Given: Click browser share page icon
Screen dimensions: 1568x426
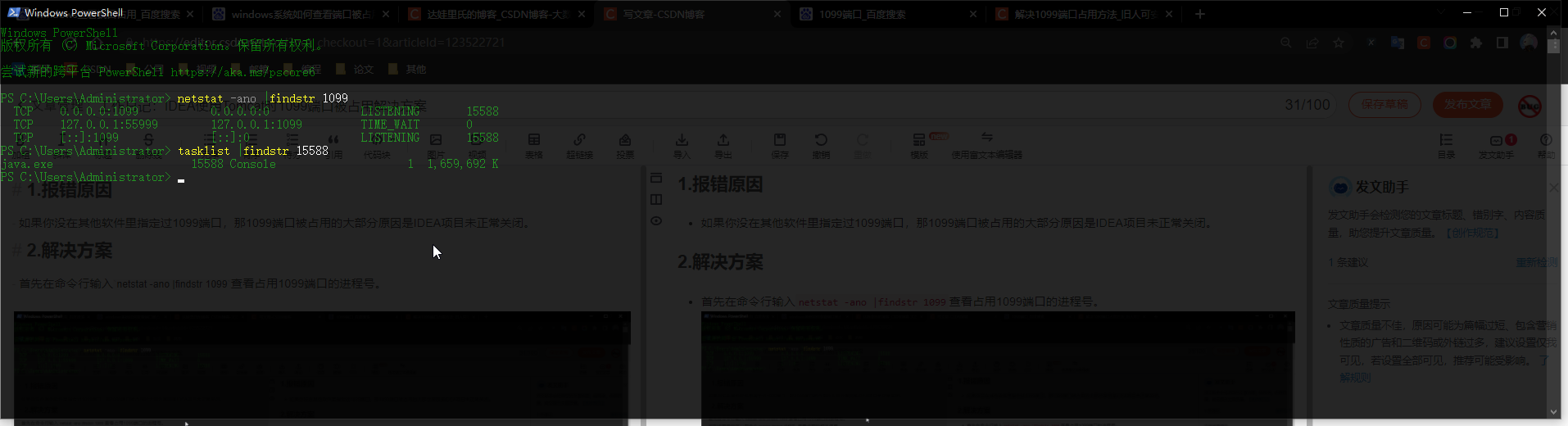Looking at the screenshot, I should click(1312, 43).
